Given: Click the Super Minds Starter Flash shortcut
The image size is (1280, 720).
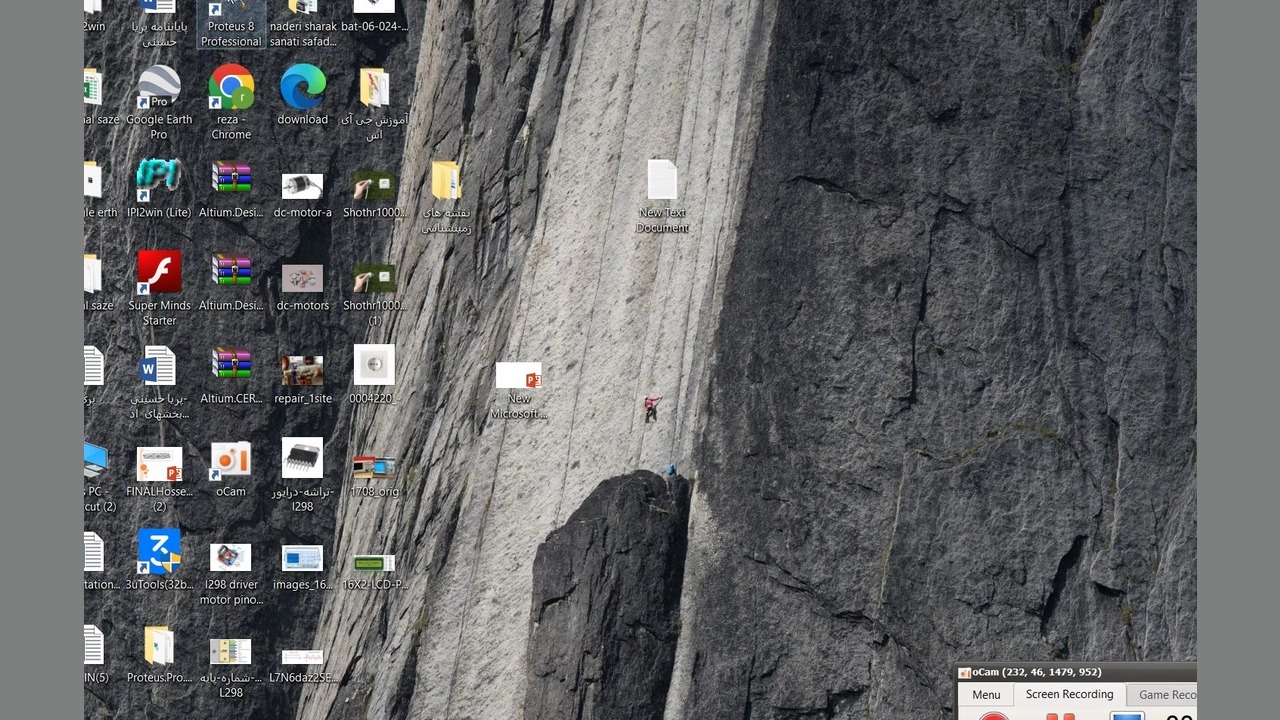Looking at the screenshot, I should (159, 288).
